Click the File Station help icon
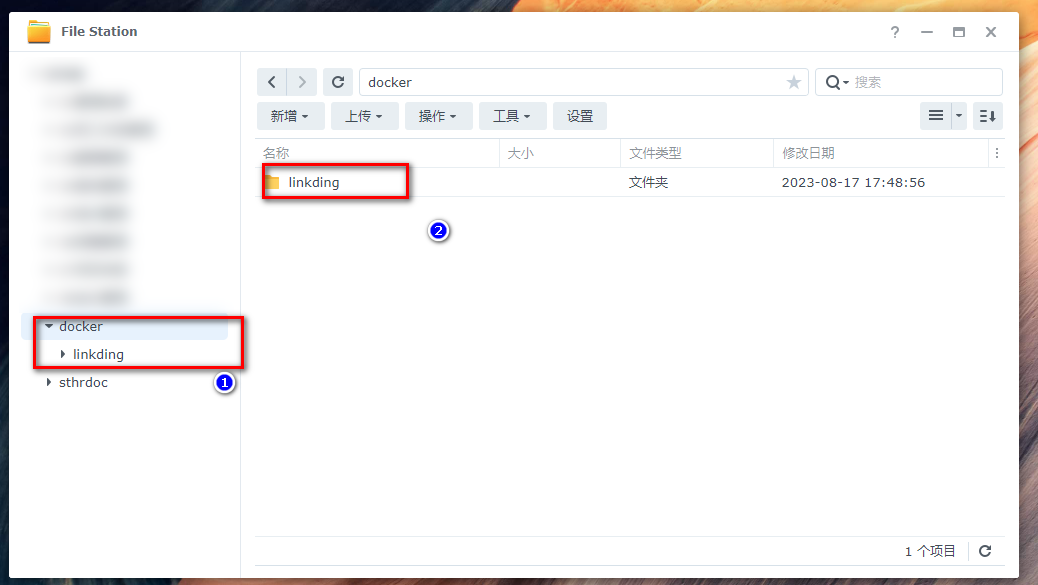This screenshot has height=585, width=1038. click(x=895, y=32)
